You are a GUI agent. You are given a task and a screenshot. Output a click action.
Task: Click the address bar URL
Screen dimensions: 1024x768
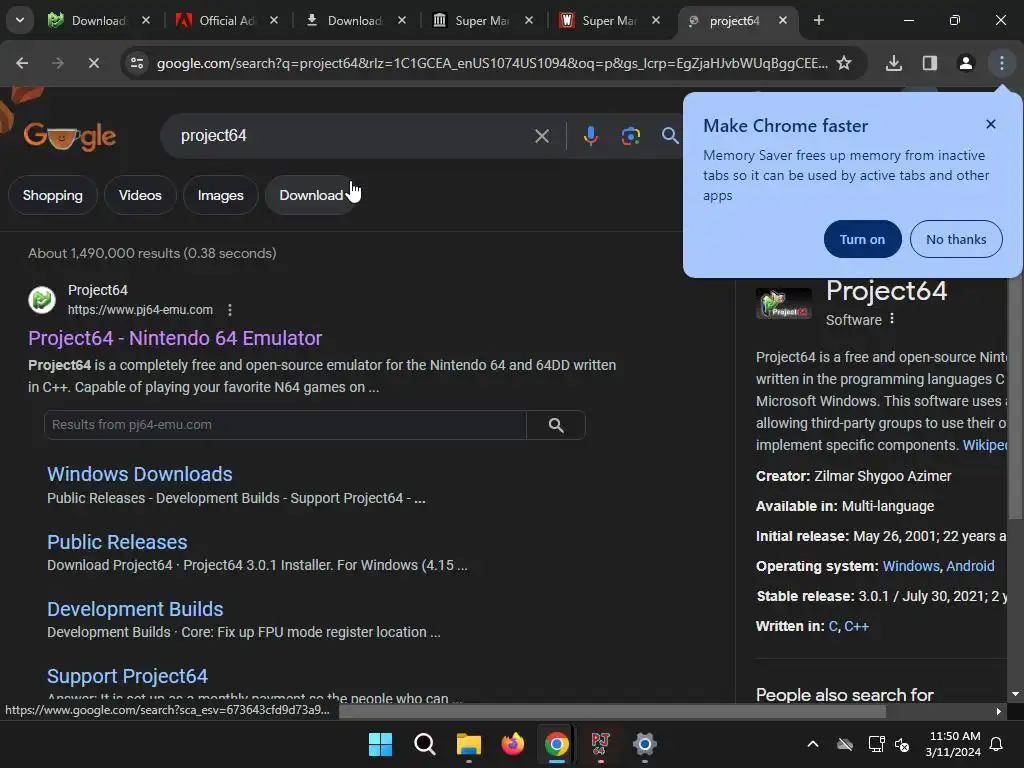pos(492,63)
